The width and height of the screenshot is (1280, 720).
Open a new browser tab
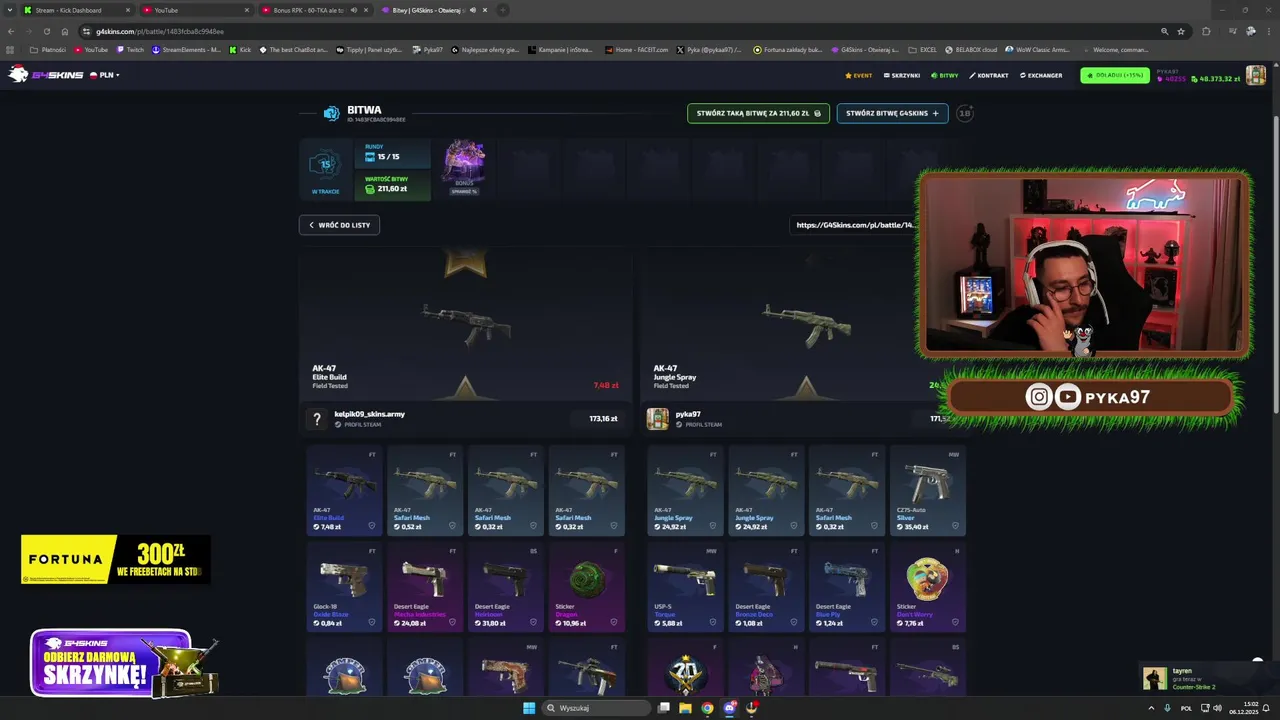[503, 10]
